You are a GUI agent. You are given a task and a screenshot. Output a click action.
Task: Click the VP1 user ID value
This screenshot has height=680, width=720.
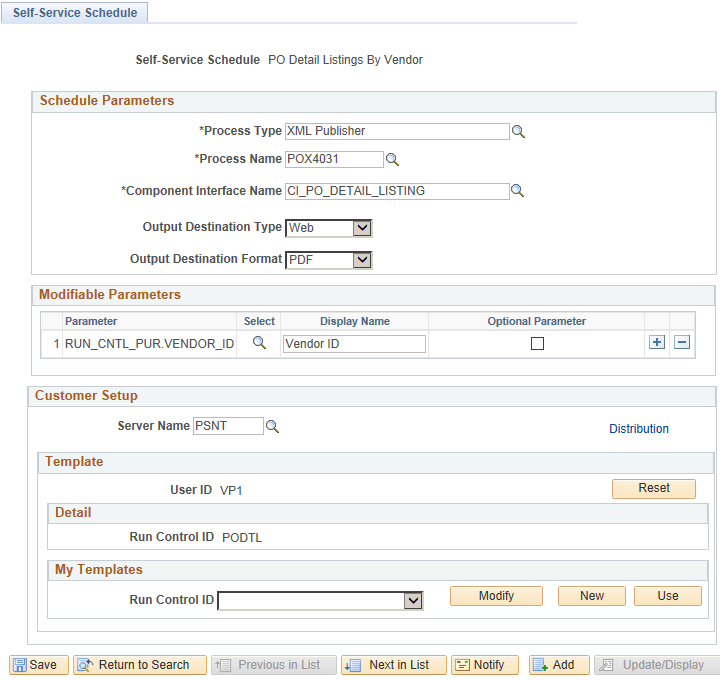[x=231, y=490]
